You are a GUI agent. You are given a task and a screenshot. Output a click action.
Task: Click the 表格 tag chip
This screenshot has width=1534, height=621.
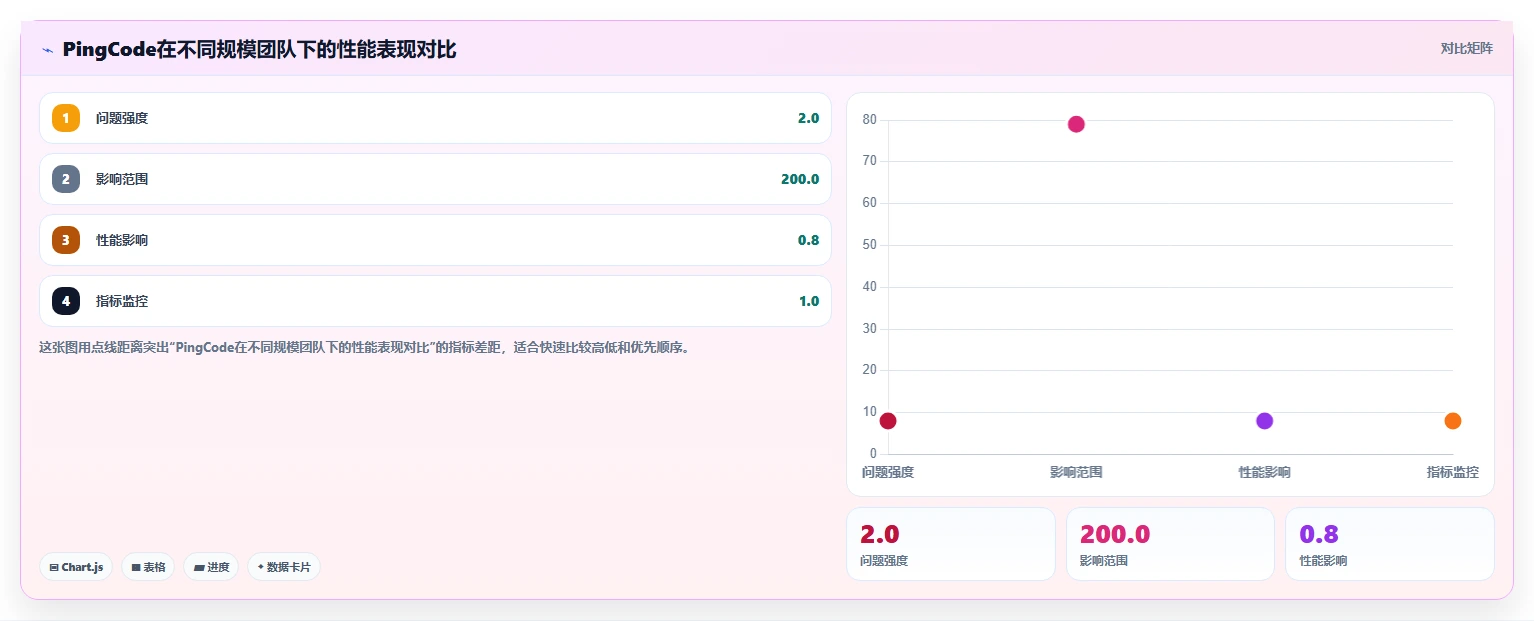pos(148,567)
